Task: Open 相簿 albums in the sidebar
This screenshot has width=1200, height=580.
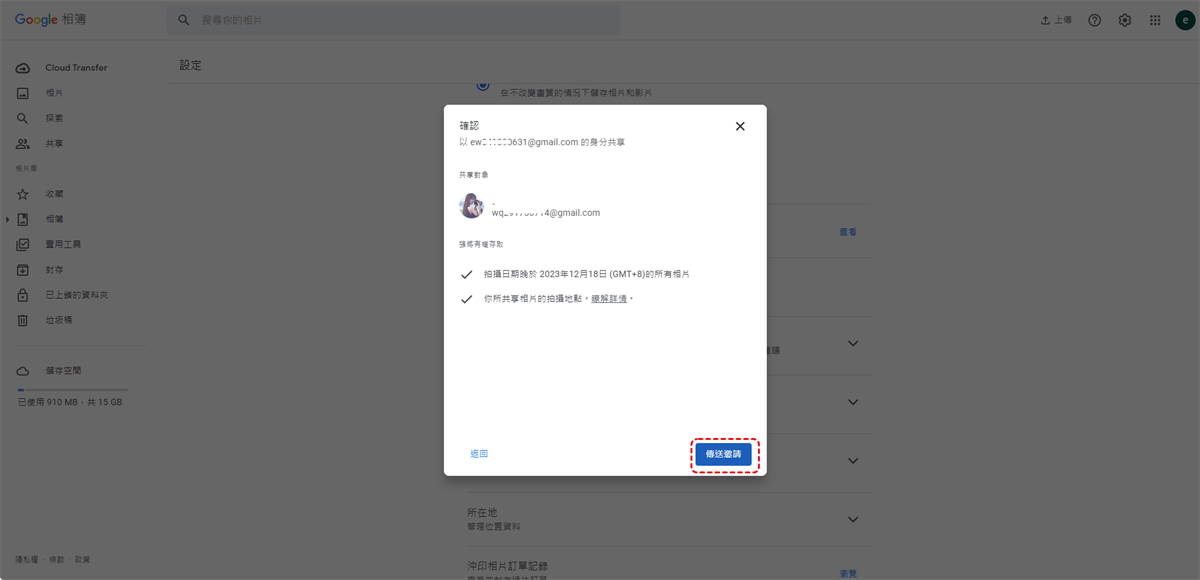Action: (54, 219)
